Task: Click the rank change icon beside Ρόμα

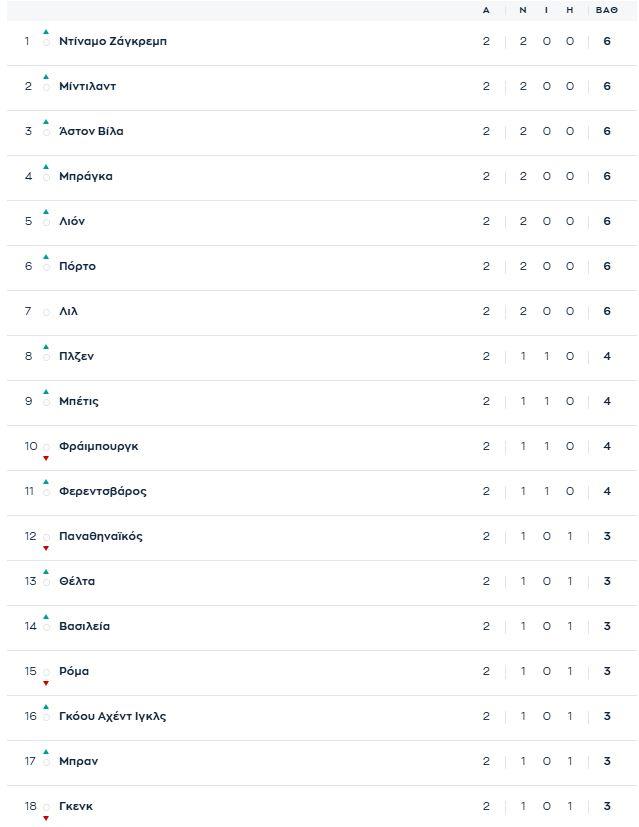Action: pyautogui.click(x=46, y=683)
